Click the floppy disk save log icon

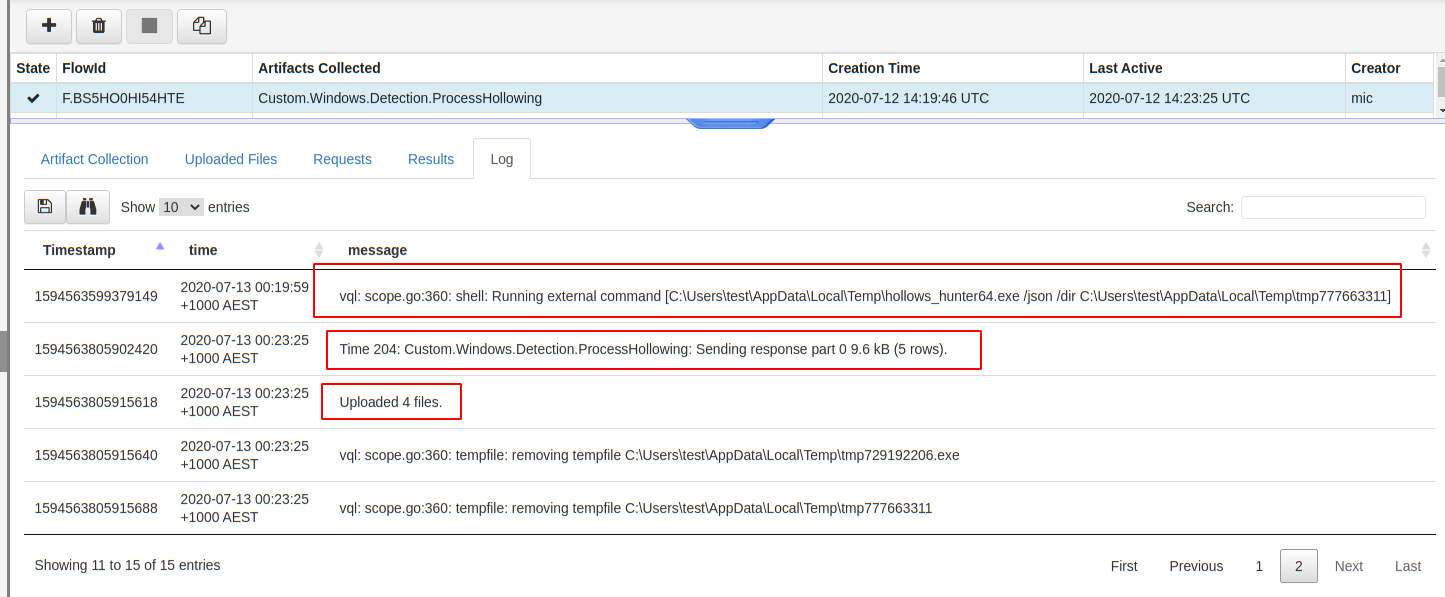point(45,207)
